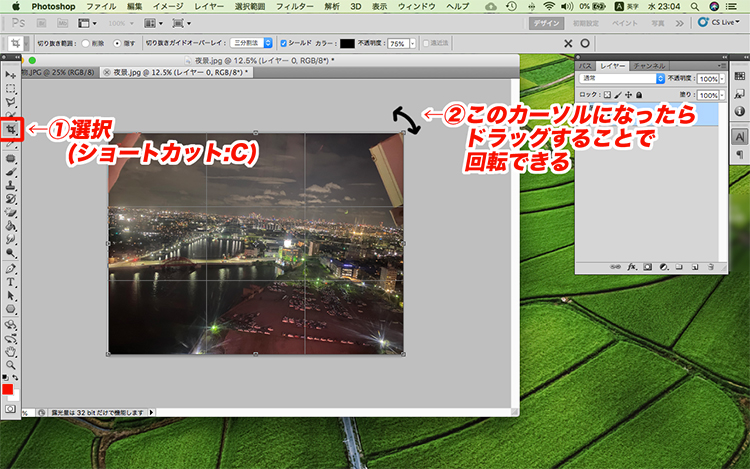Viewport: 750px width, 469px height.
Task: Toggle lock transparent pixels
Action: (607, 95)
